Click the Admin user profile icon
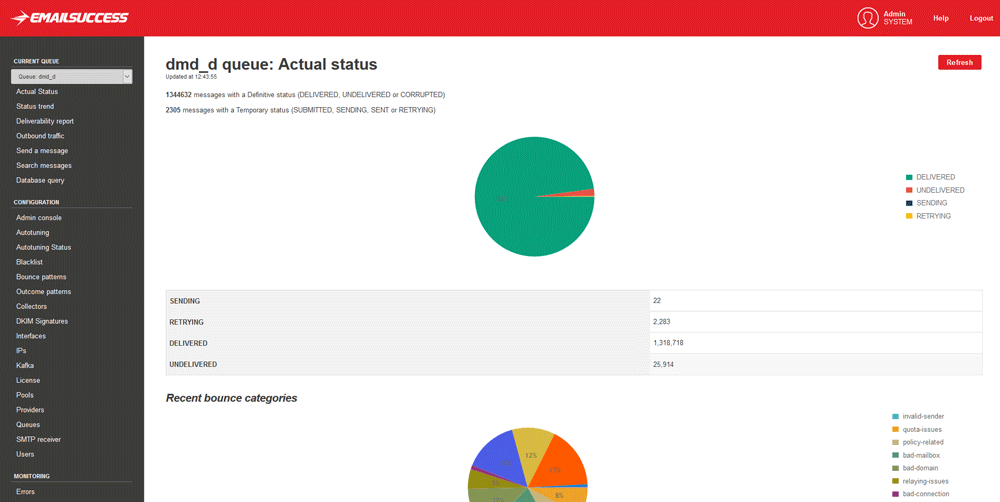The height and width of the screenshot is (502, 1000). pos(867,18)
